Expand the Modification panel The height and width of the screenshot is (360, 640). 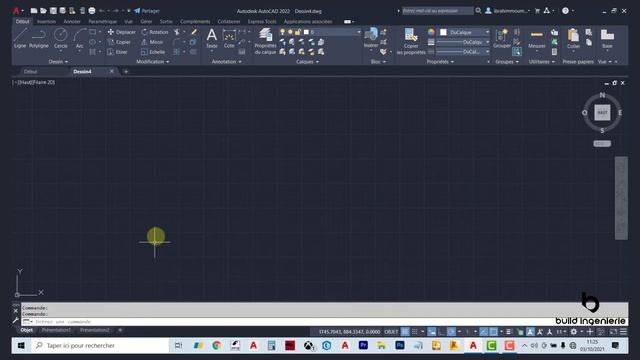click(x=153, y=62)
